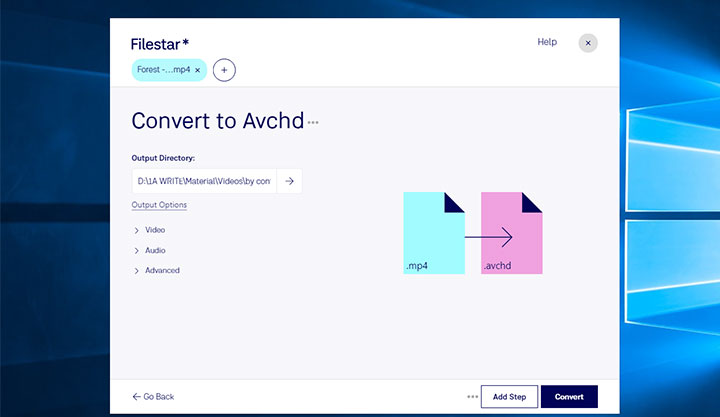Expand the Audio settings section
This screenshot has width=720, height=417.
point(150,250)
